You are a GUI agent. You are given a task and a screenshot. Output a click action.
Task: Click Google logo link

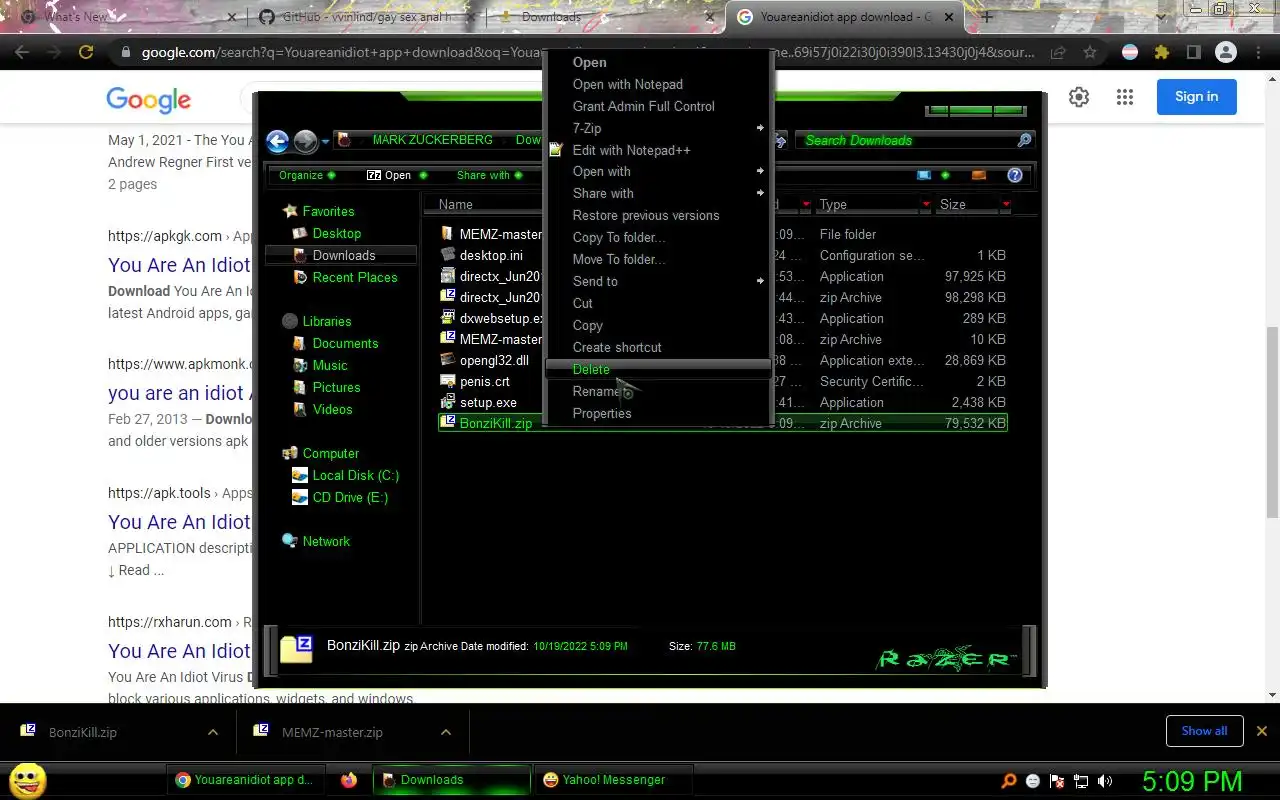point(148,99)
